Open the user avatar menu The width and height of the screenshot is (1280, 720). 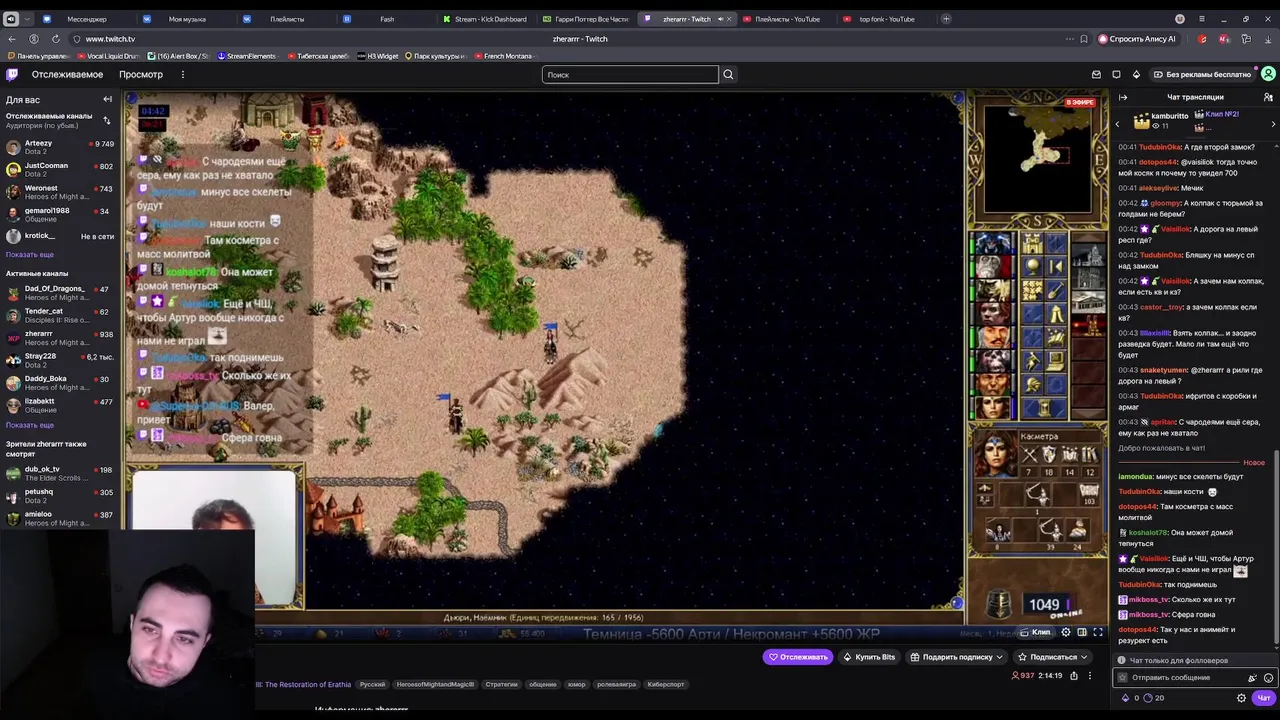tap(1268, 74)
